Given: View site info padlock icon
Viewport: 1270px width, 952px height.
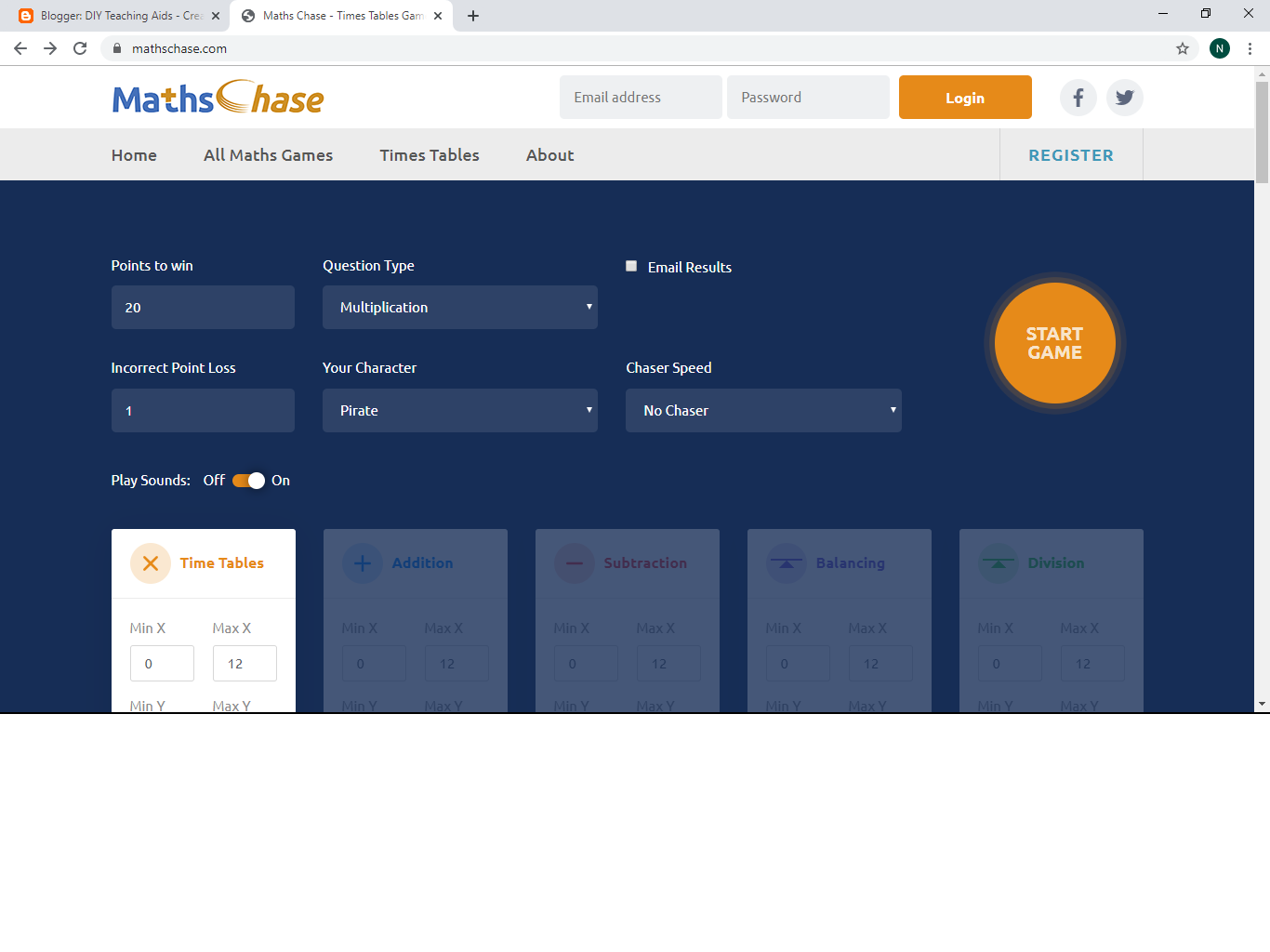Looking at the screenshot, I should (x=117, y=48).
